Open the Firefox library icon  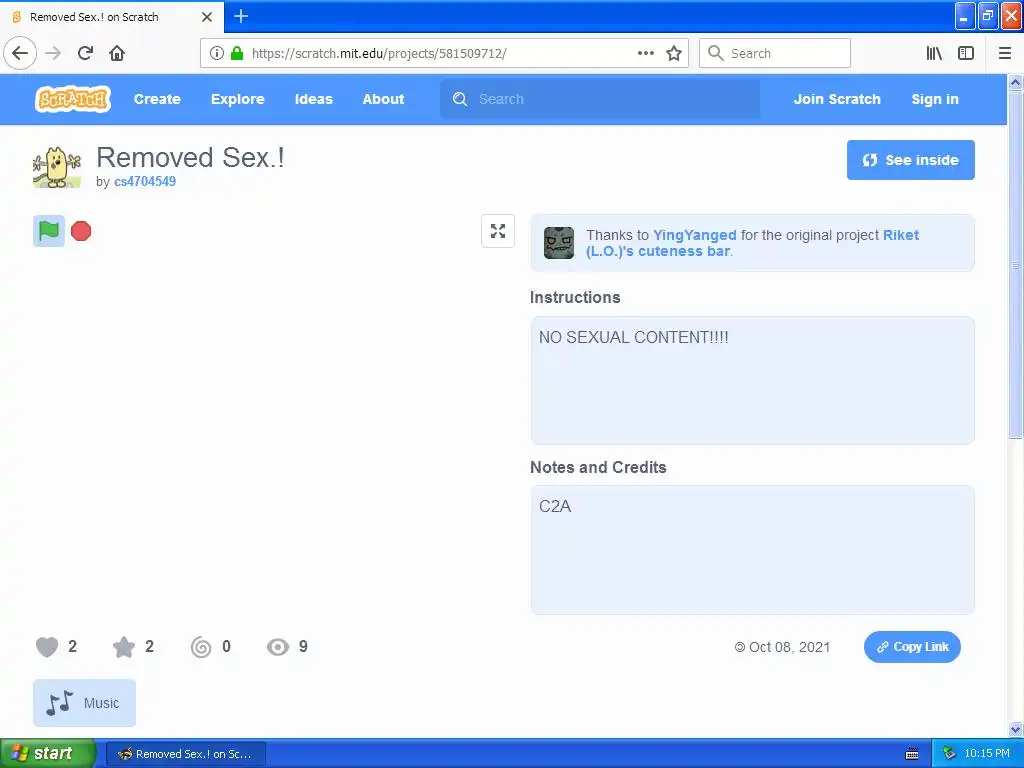[934, 53]
